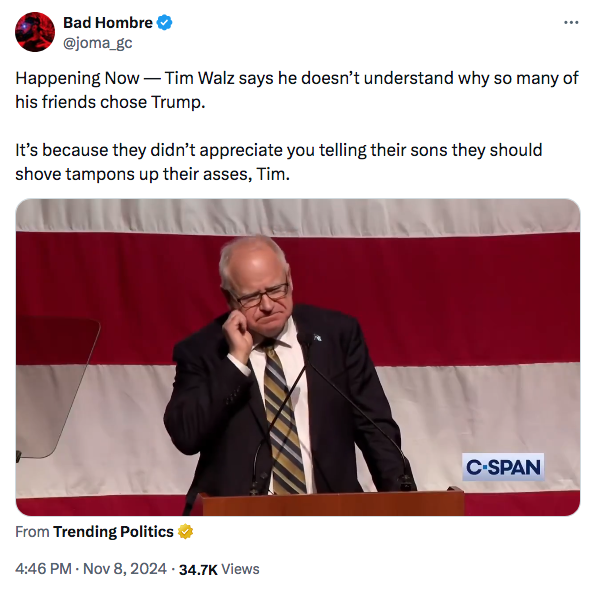The width and height of the screenshot is (596, 589).
Task: Open the Nov 8, 2024 date link
Action: 125,569
